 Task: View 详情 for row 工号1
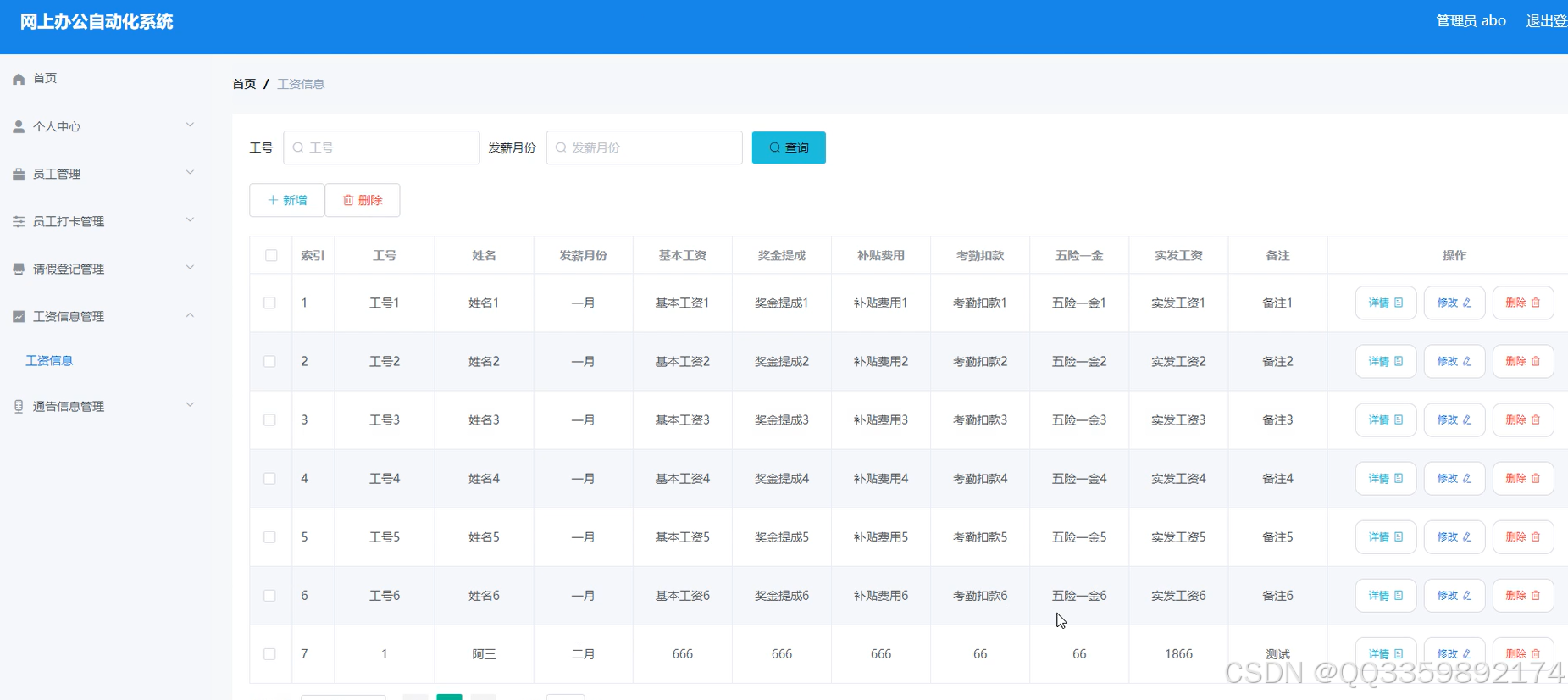1386,303
